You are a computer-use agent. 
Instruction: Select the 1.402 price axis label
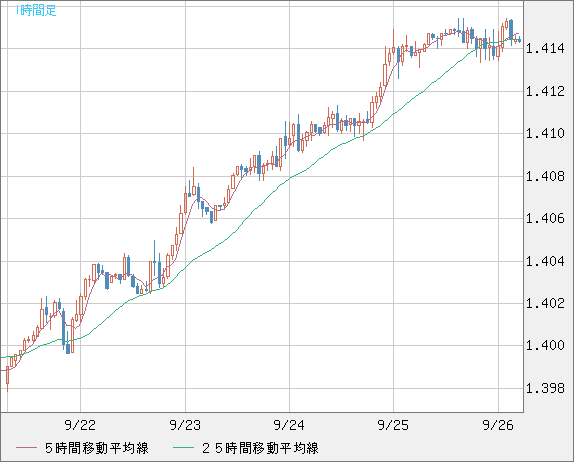click(545, 303)
